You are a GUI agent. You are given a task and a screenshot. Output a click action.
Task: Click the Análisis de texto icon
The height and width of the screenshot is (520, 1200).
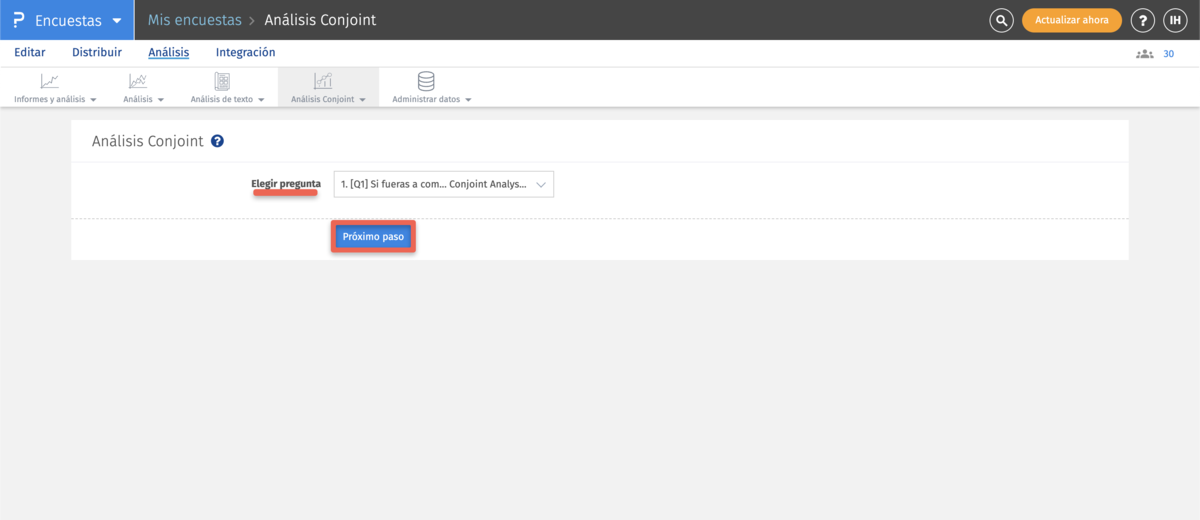[x=222, y=81]
